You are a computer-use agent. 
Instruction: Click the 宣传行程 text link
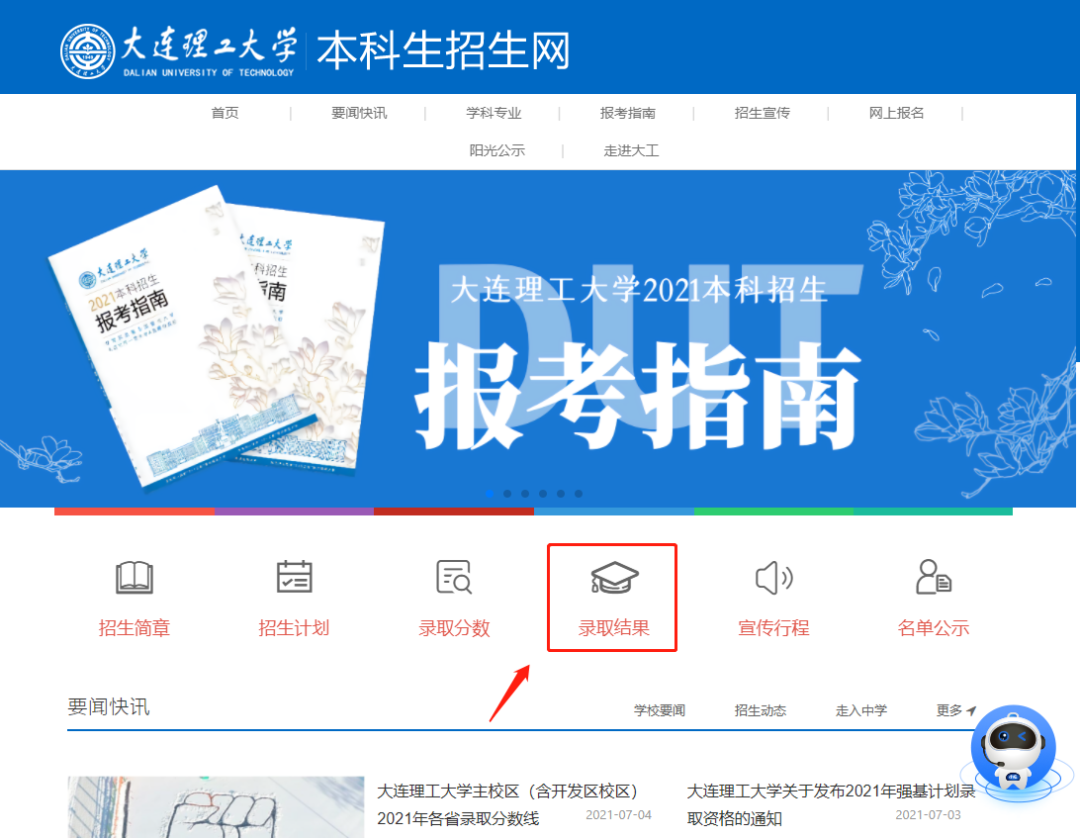point(773,627)
